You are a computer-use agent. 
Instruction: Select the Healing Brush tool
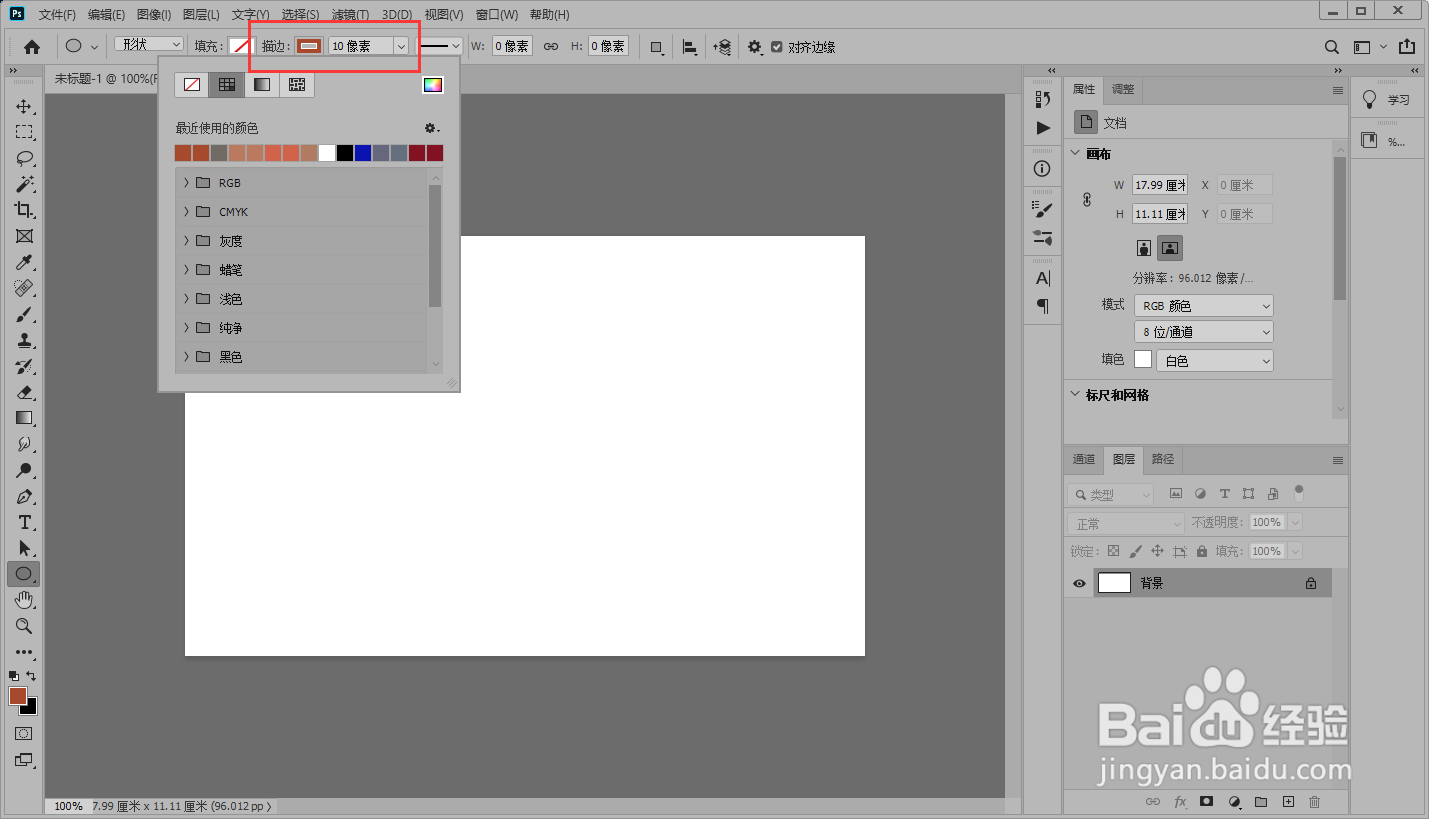pos(24,288)
